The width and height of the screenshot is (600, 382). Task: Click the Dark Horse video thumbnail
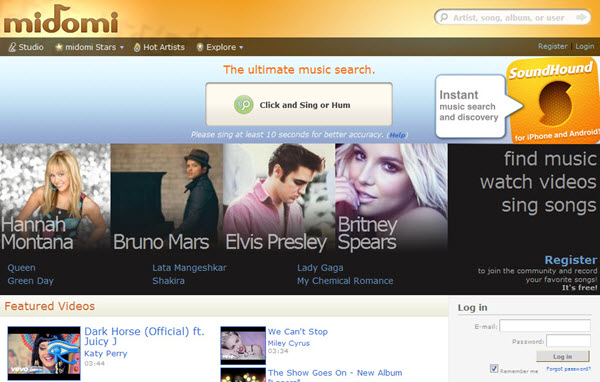(44, 353)
